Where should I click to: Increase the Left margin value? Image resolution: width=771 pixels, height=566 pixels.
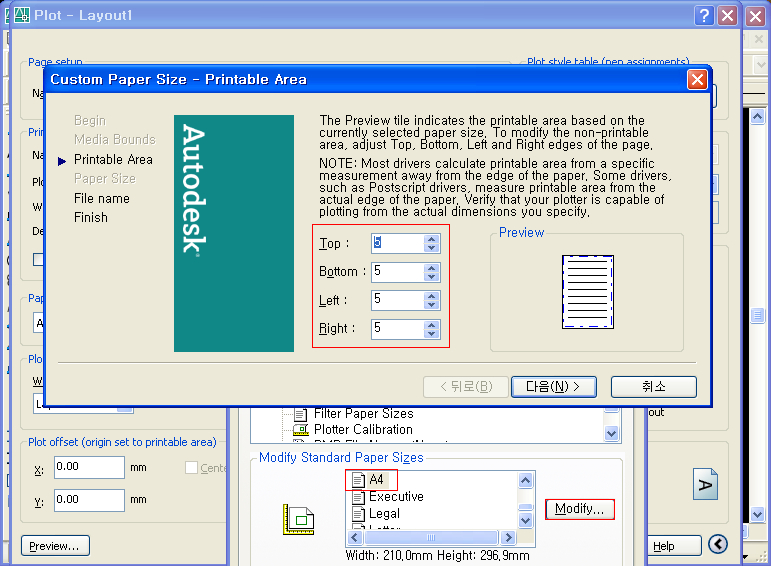point(432,296)
